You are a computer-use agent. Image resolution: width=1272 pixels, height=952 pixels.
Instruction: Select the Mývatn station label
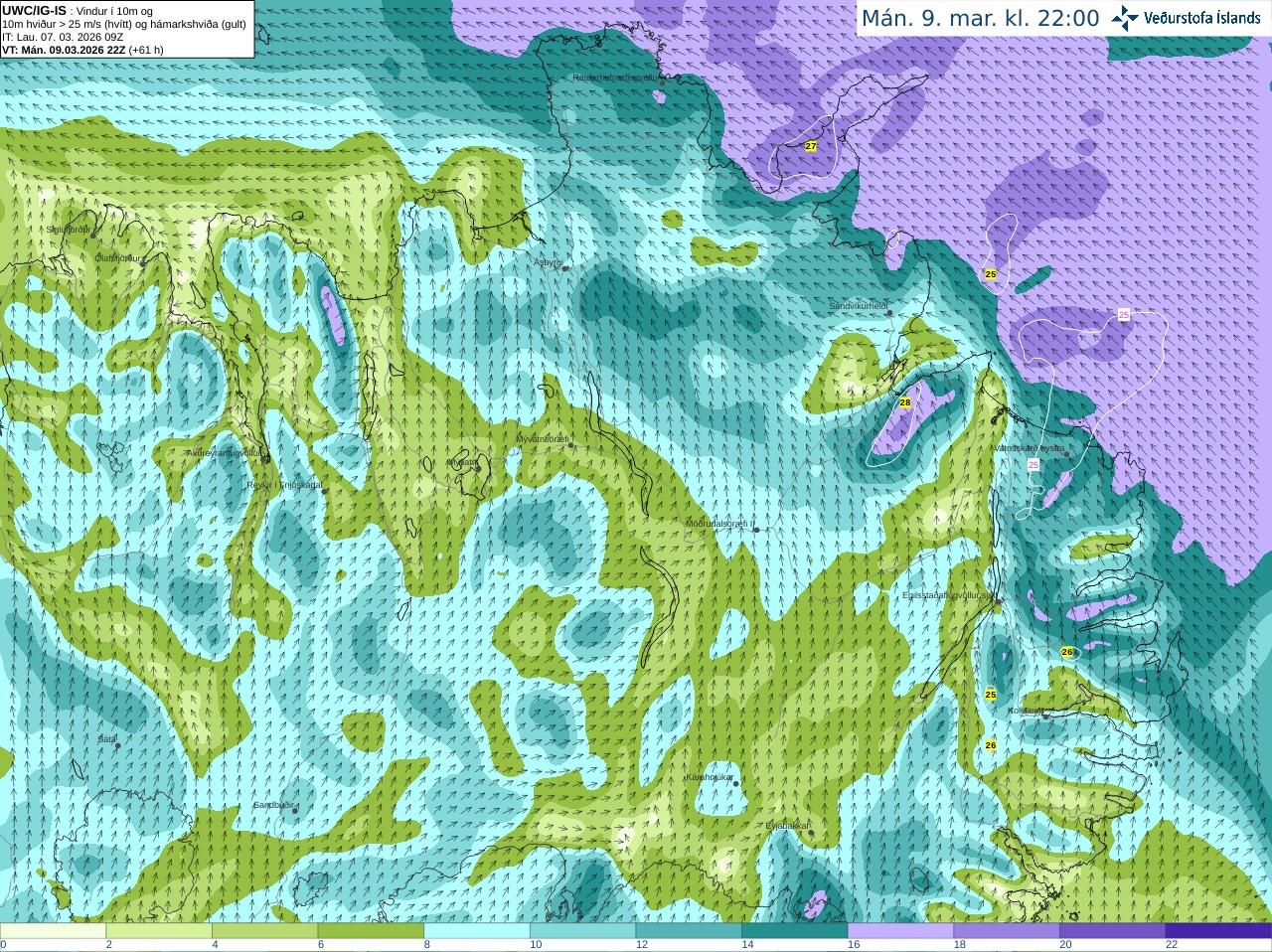[462, 462]
